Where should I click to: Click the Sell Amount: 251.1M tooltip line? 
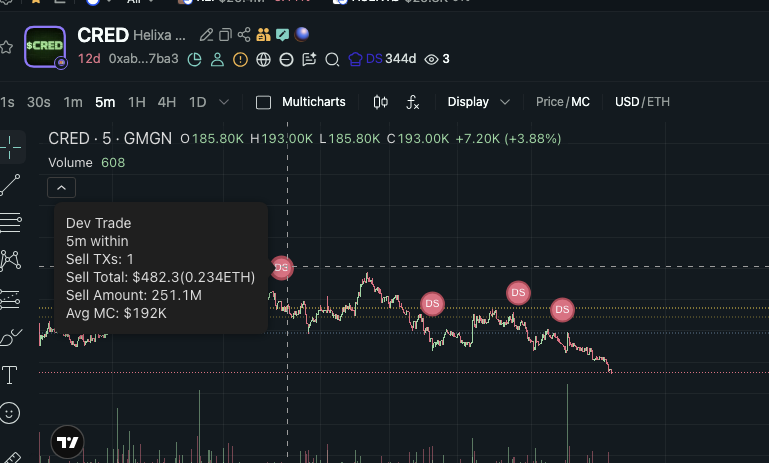click(x=134, y=295)
